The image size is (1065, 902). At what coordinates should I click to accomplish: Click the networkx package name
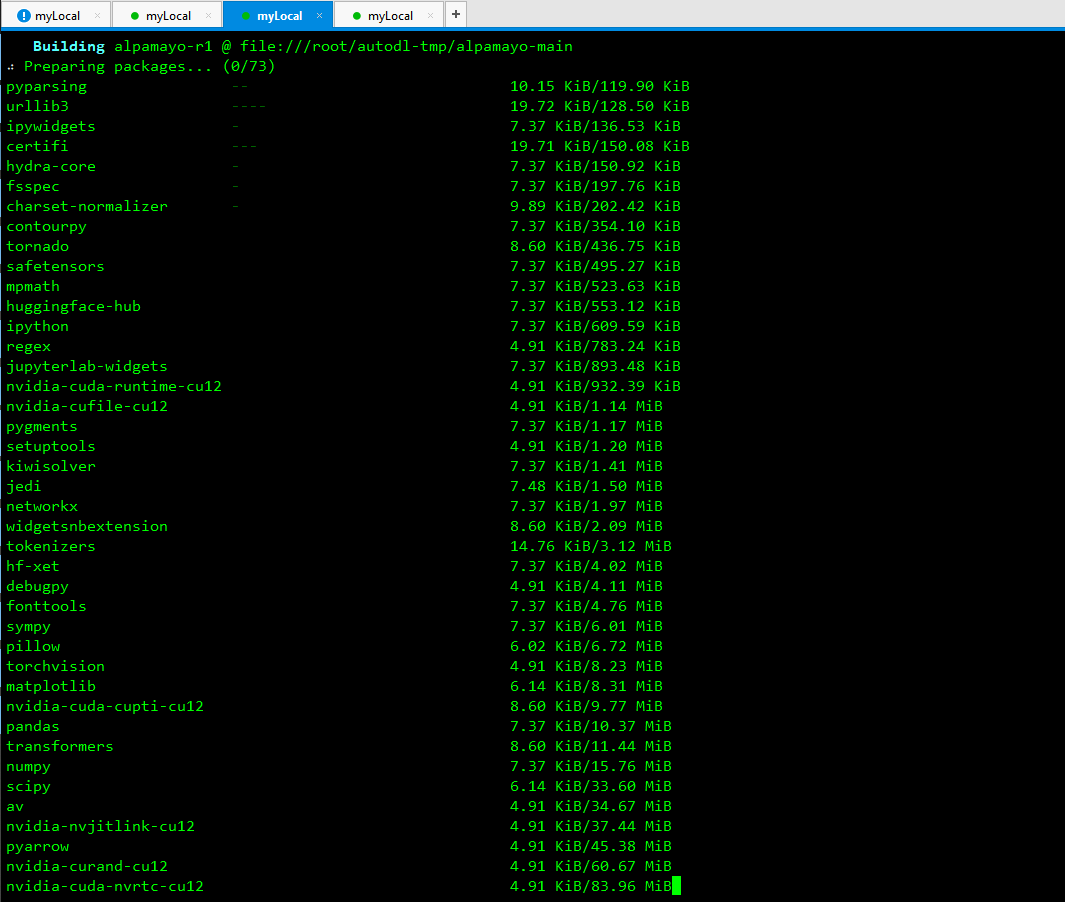pyautogui.click(x=41, y=506)
